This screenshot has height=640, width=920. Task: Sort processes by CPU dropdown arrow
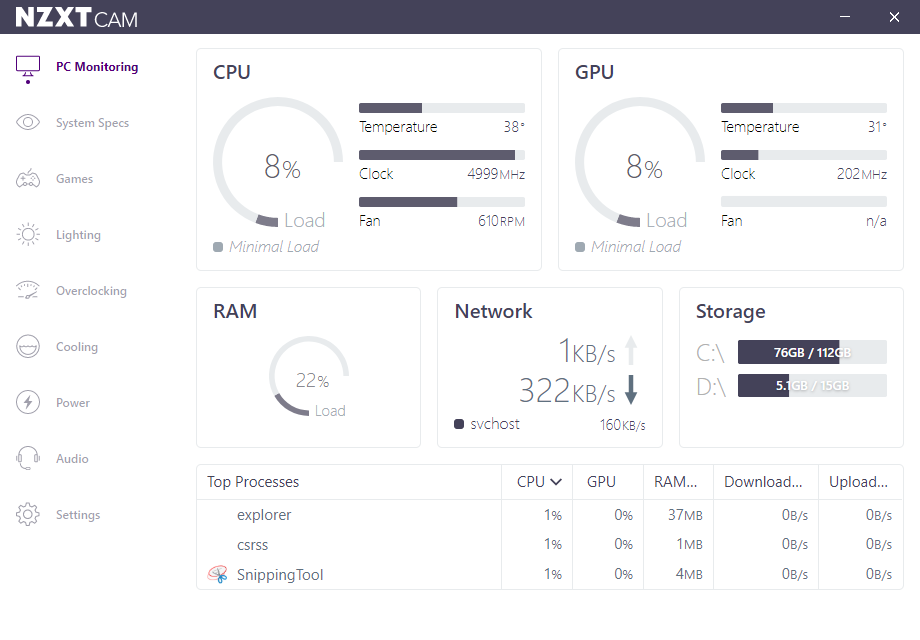pyautogui.click(x=556, y=482)
